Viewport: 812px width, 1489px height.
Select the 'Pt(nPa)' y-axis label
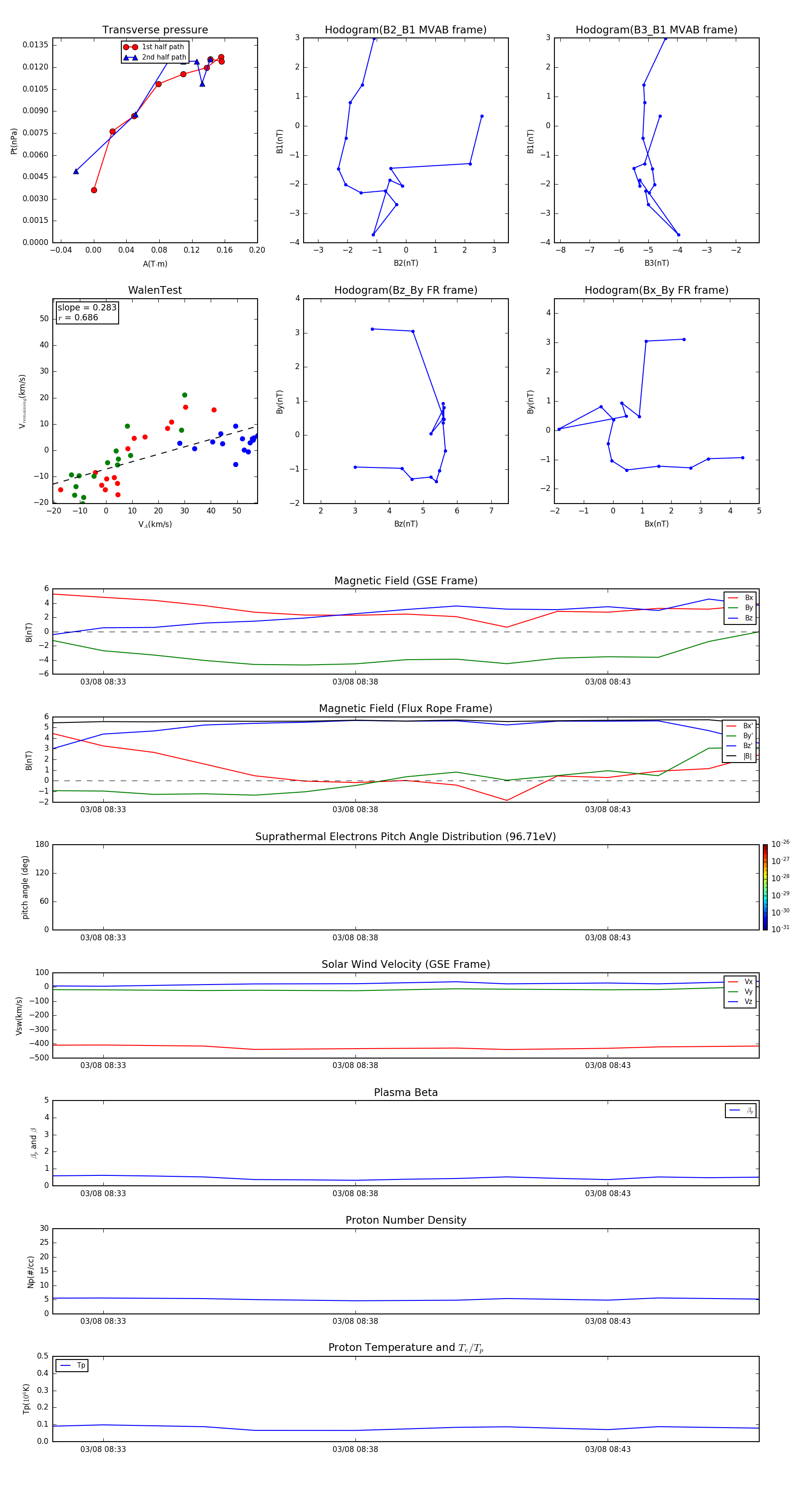pos(14,141)
